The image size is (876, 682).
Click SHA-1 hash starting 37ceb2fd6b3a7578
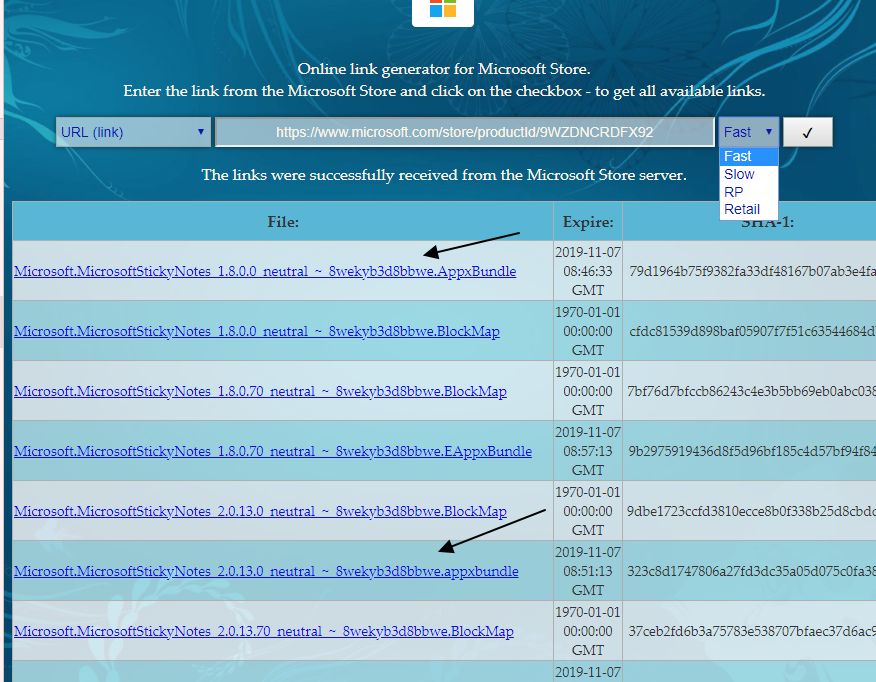(752, 631)
